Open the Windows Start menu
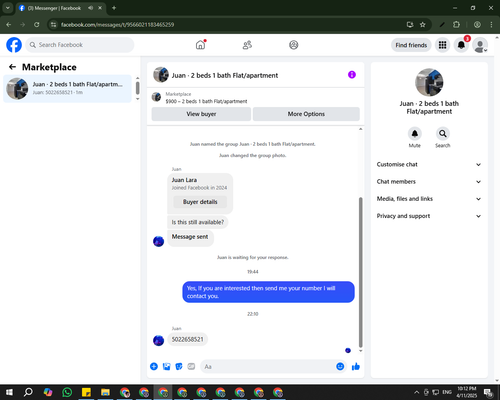The width and height of the screenshot is (500, 400). 9,392
